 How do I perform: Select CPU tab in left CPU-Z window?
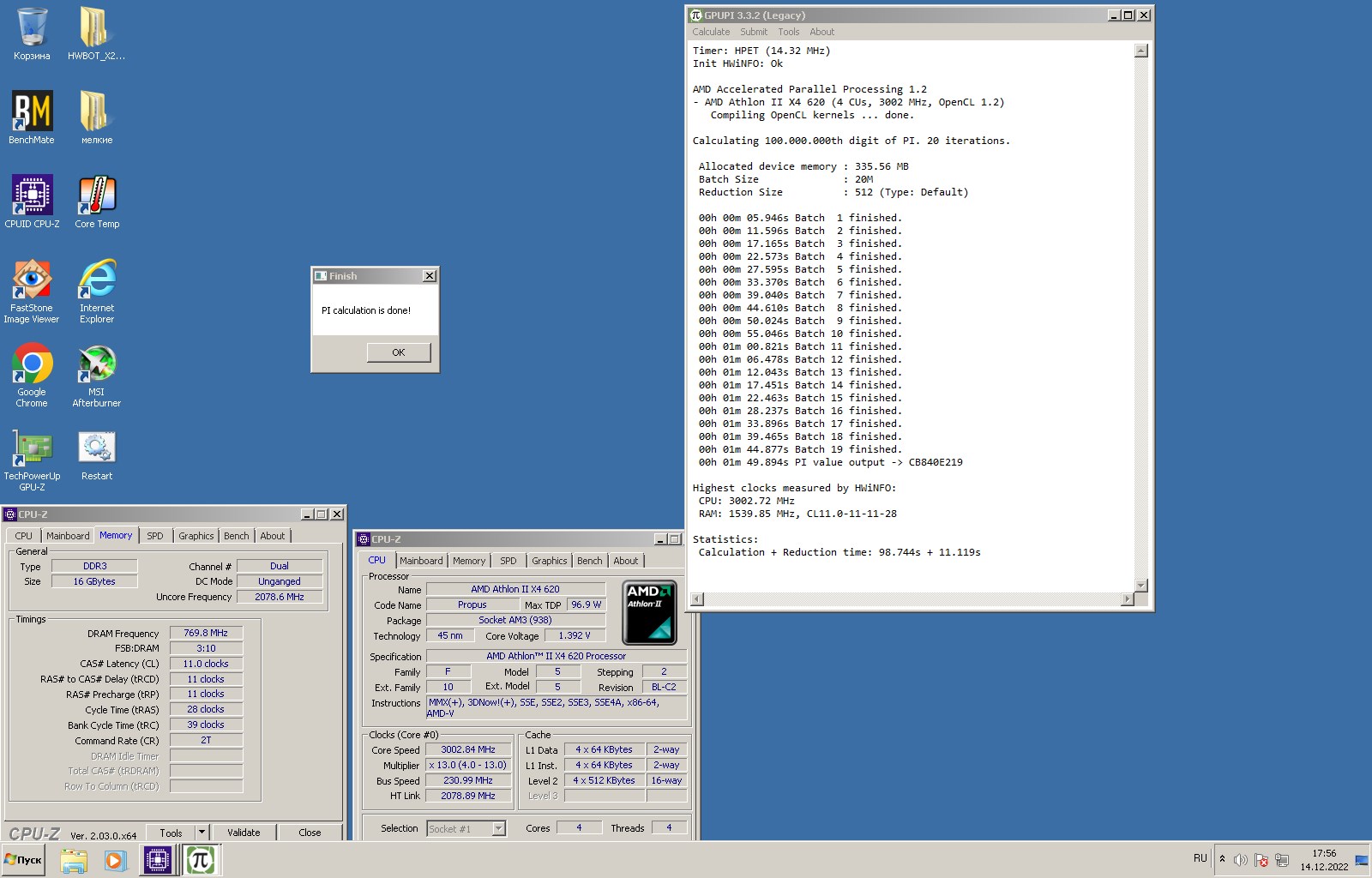24,536
